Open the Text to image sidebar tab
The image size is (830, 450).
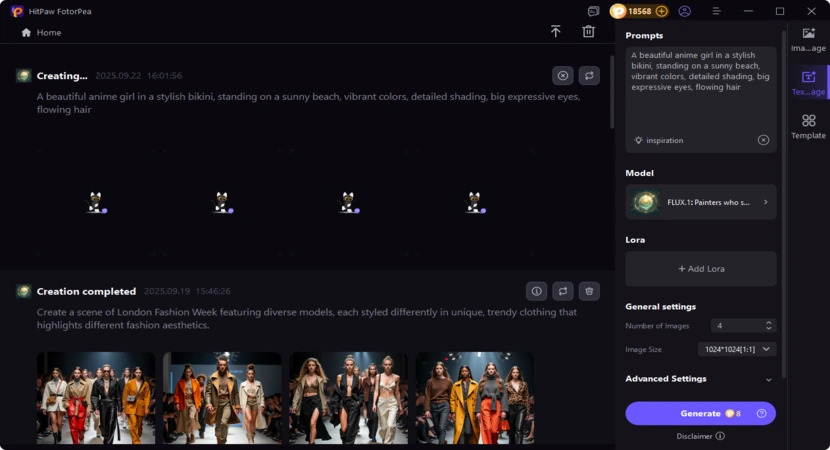808,83
